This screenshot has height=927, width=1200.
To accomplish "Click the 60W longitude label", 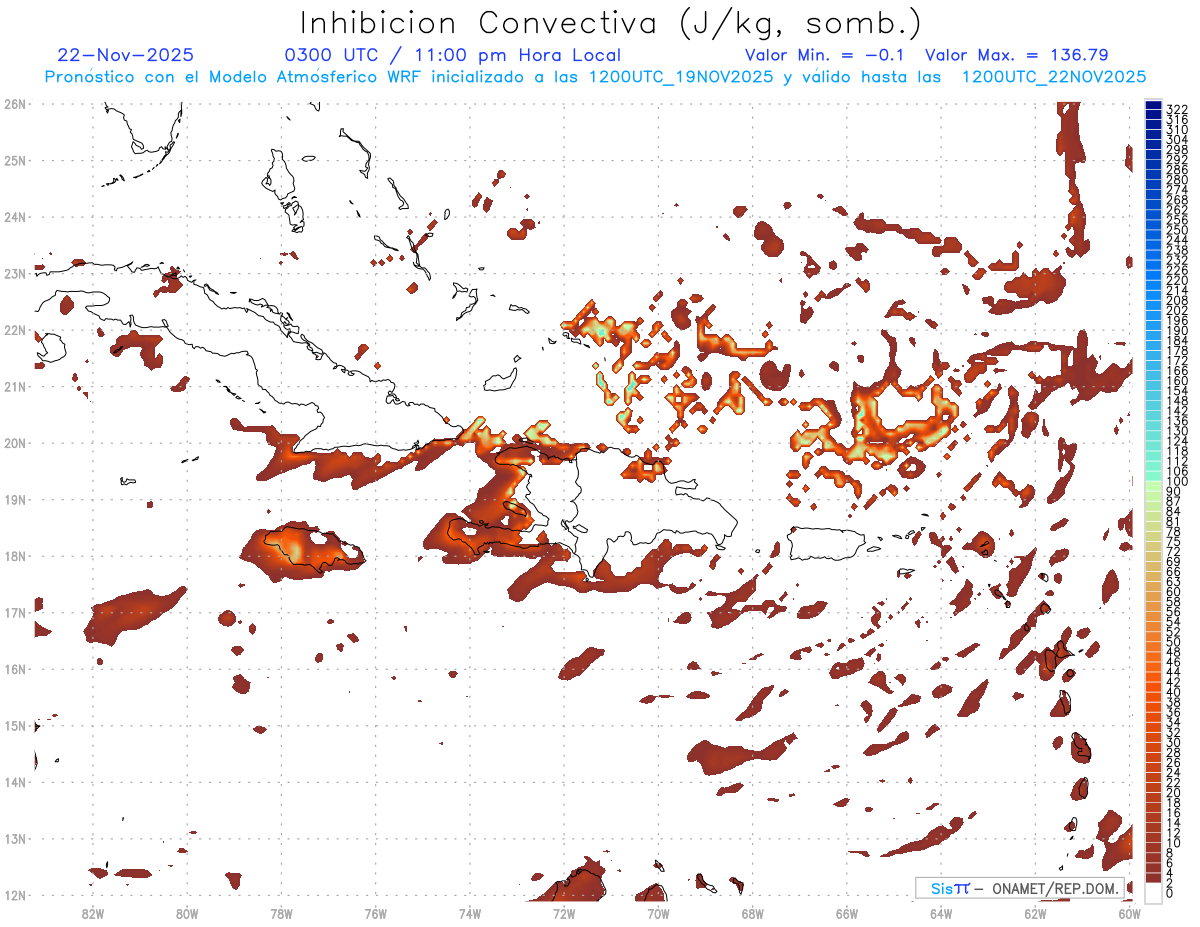I will point(1130,913).
